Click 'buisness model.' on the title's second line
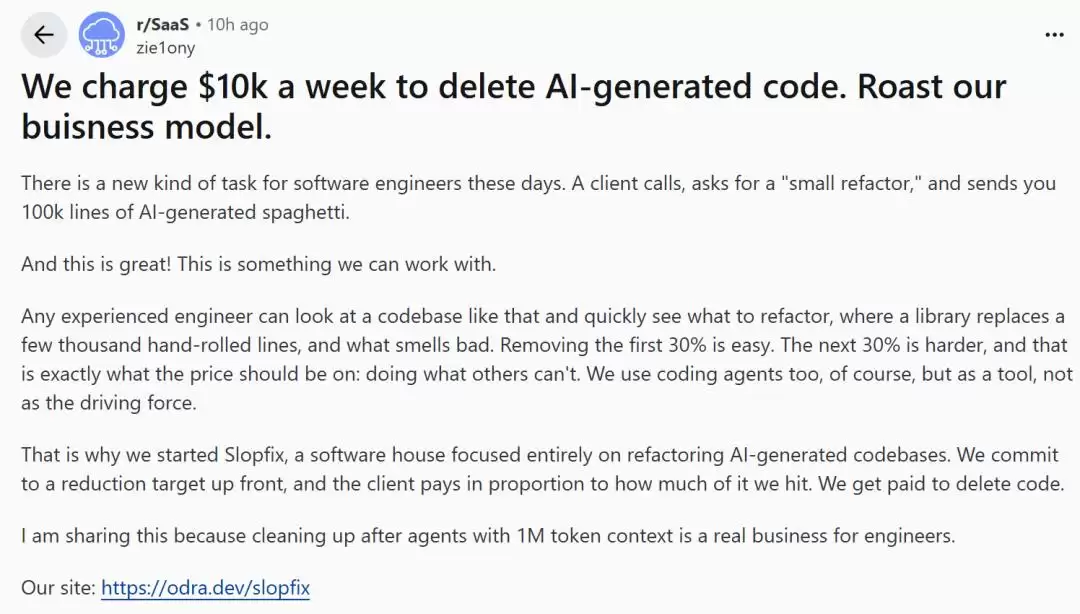Image resolution: width=1080 pixels, height=614 pixels. pyautogui.click(x=146, y=127)
